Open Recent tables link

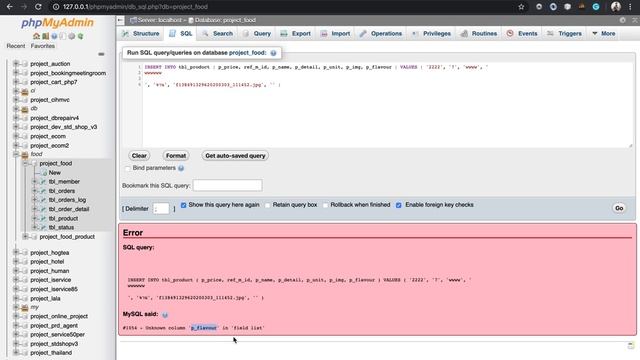(16, 46)
